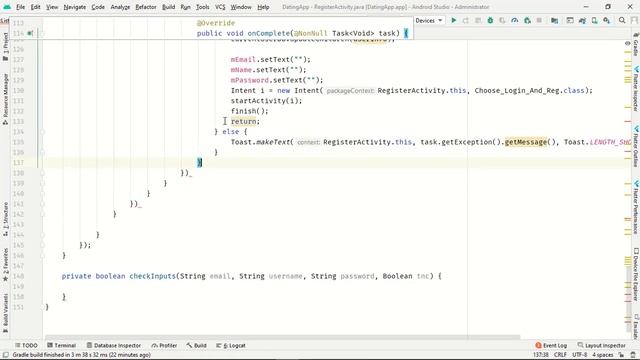Open the TODO tool window
The height and width of the screenshot is (360, 640).
click(26, 345)
